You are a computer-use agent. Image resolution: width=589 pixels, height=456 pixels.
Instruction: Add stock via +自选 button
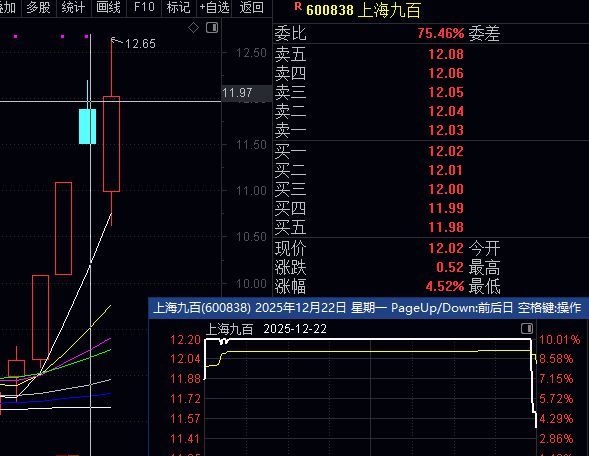click(214, 8)
